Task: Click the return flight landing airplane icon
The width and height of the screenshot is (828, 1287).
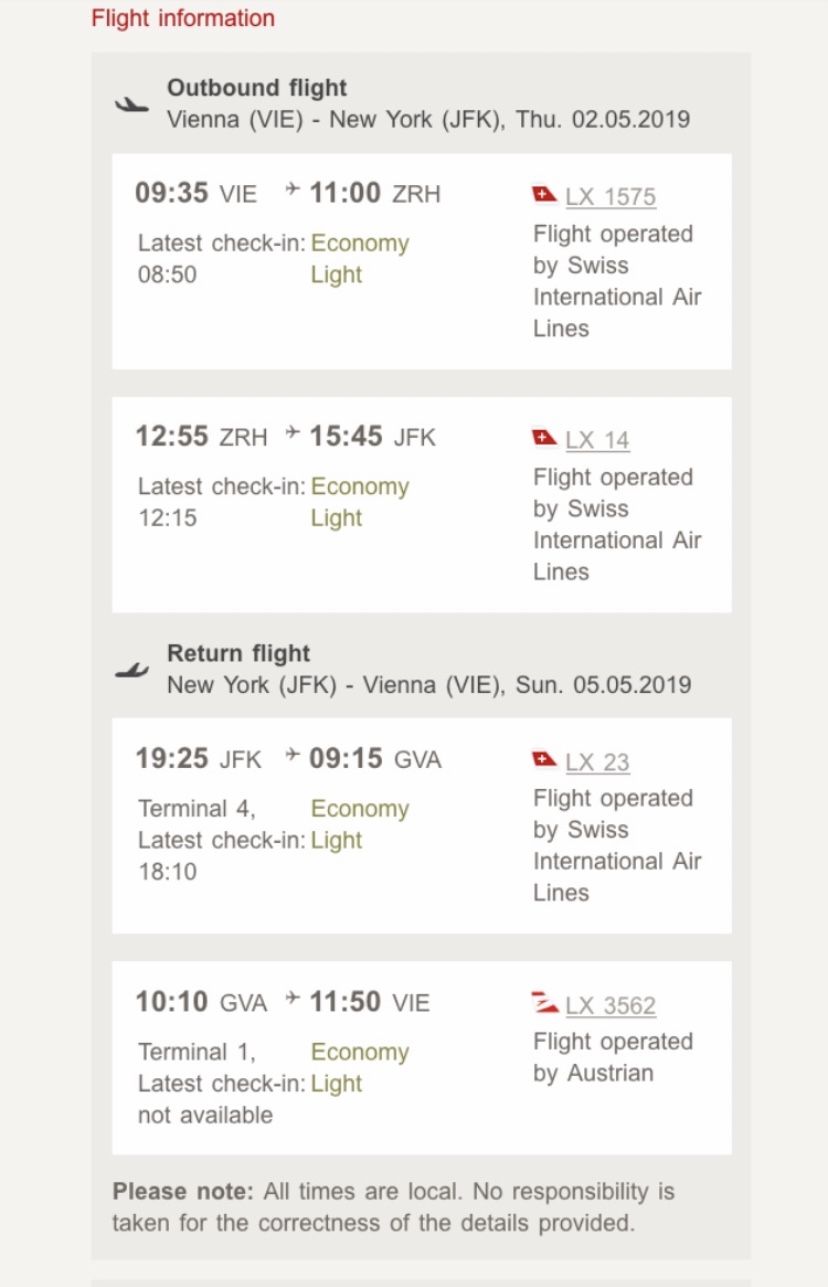Action: 131,670
